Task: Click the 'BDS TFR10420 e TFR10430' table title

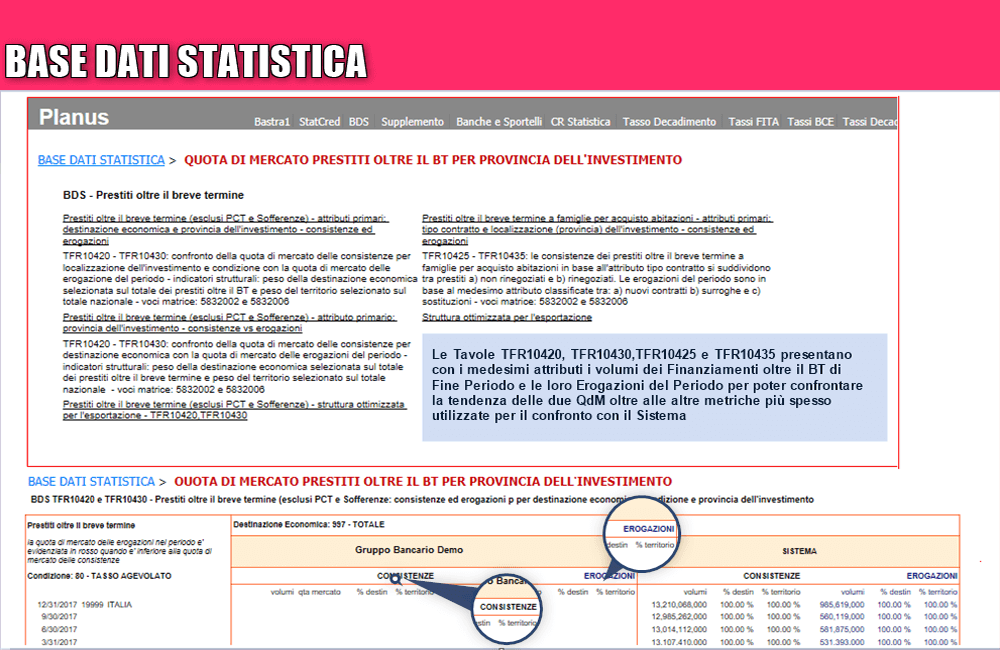Action: (422, 499)
